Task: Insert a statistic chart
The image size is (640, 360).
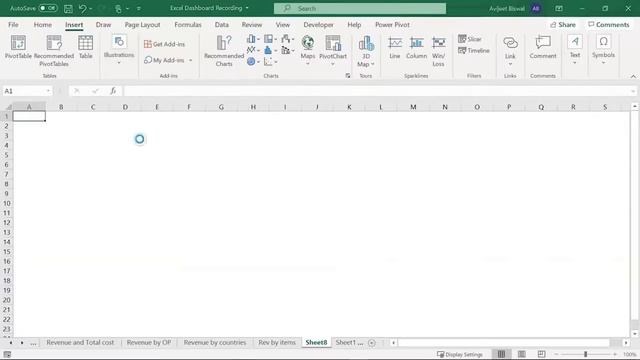Action: point(270,50)
